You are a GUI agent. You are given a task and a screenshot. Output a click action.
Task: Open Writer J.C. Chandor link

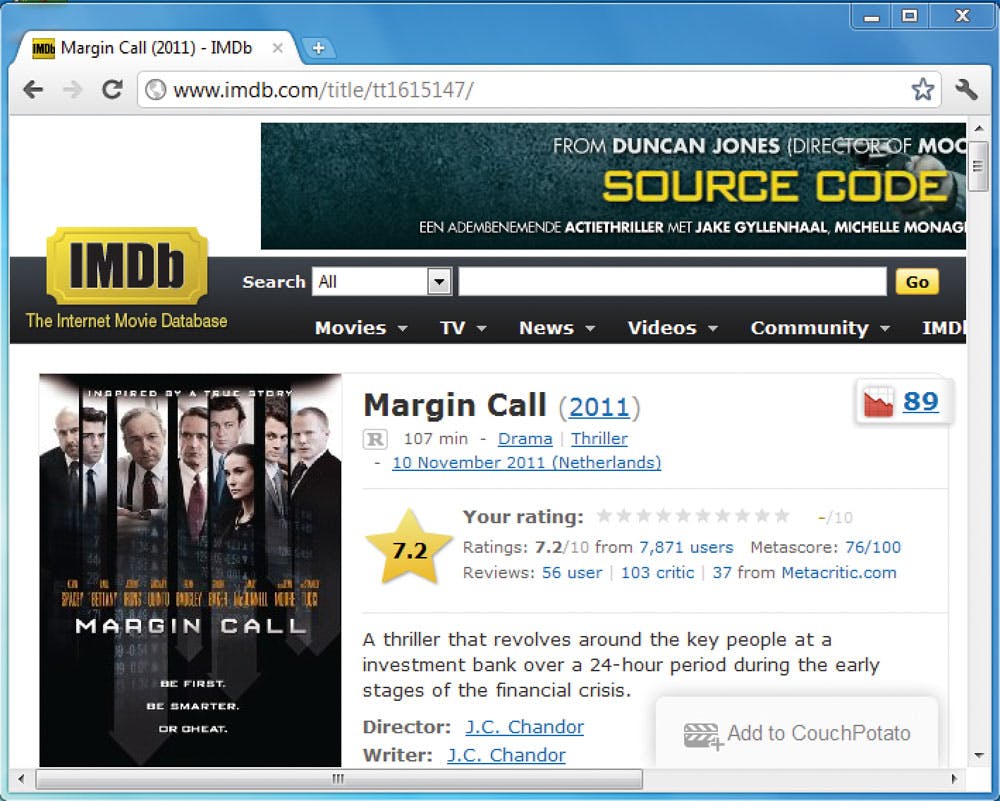(506, 755)
